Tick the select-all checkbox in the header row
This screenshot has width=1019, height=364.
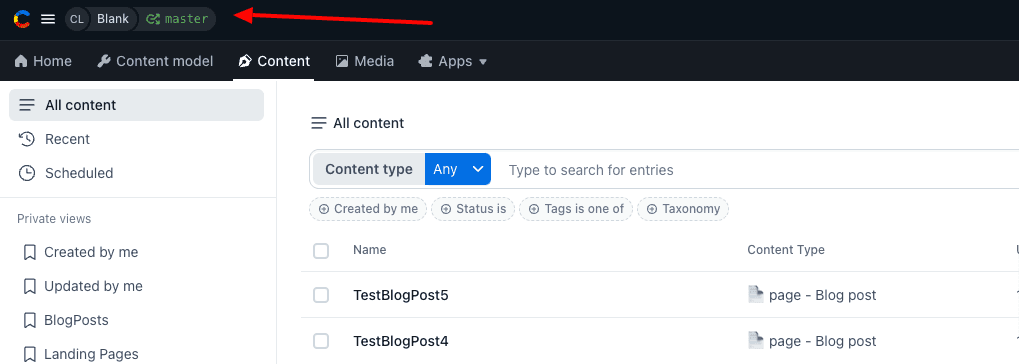321,250
